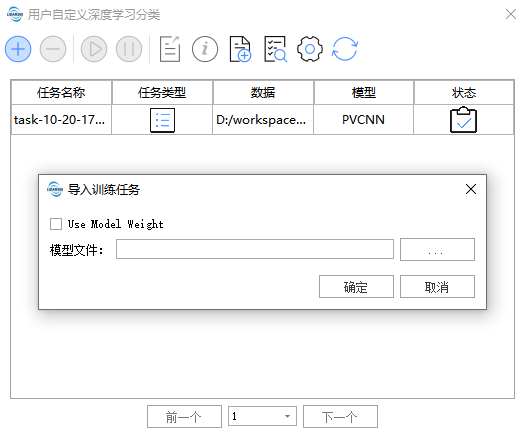Open task information via the i icon
The image size is (525, 439).
pos(205,49)
